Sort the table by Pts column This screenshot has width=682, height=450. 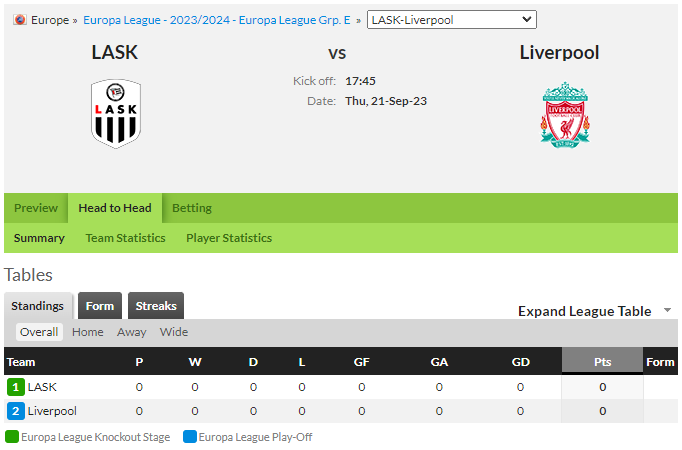[x=602, y=362]
